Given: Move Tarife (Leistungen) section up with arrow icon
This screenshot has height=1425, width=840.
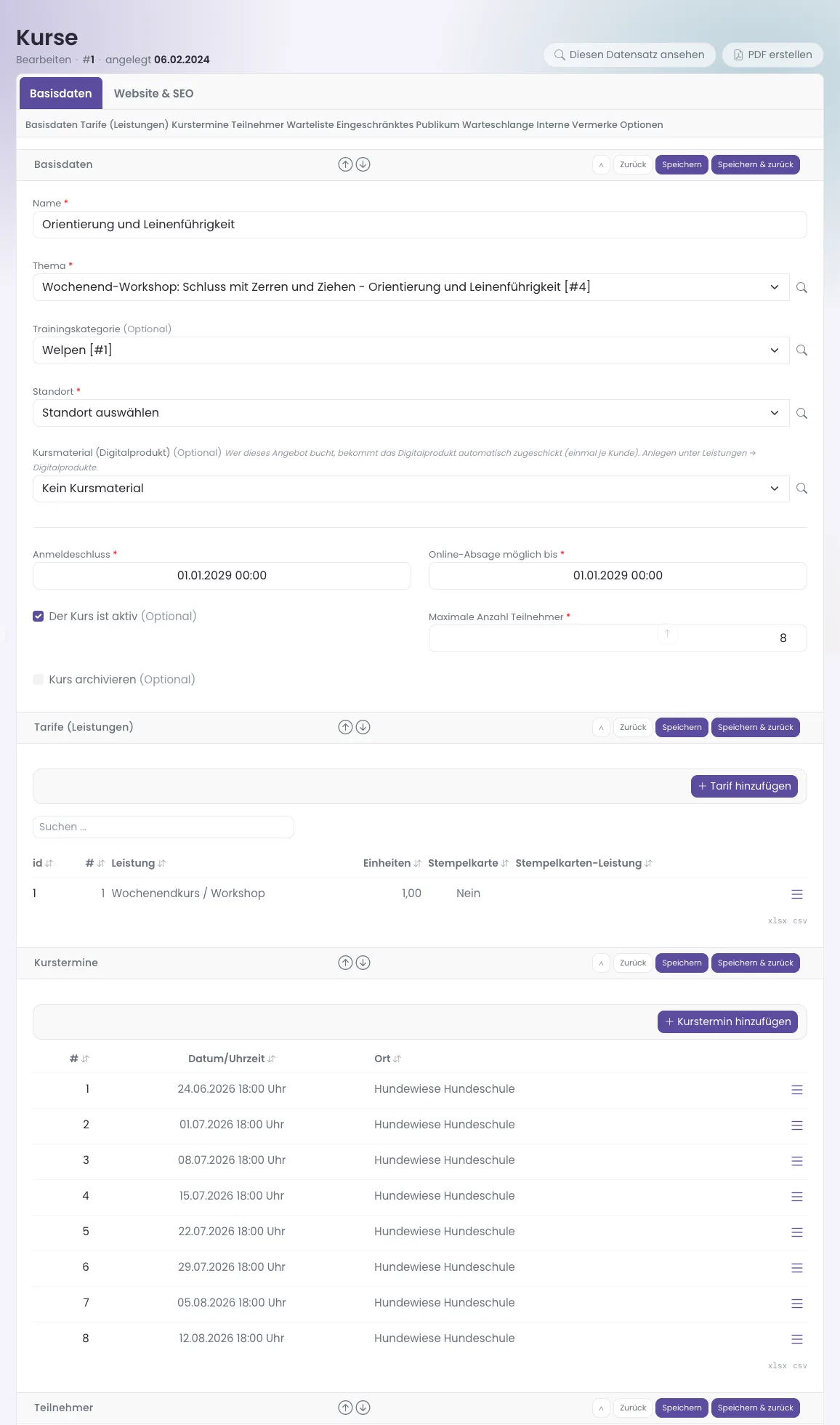Looking at the screenshot, I should pos(346,727).
